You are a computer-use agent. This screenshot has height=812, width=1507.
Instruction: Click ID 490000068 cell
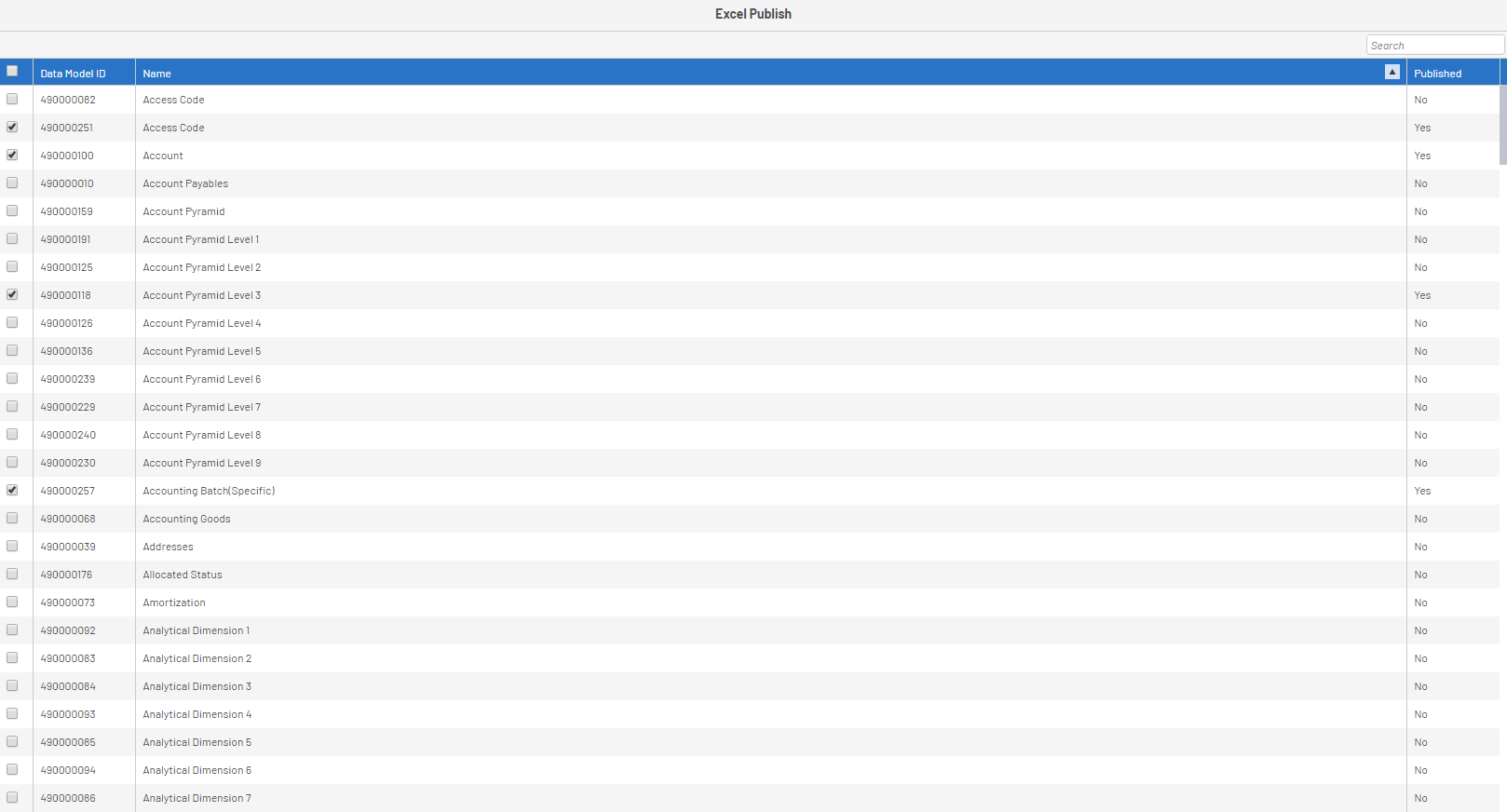[68, 519]
